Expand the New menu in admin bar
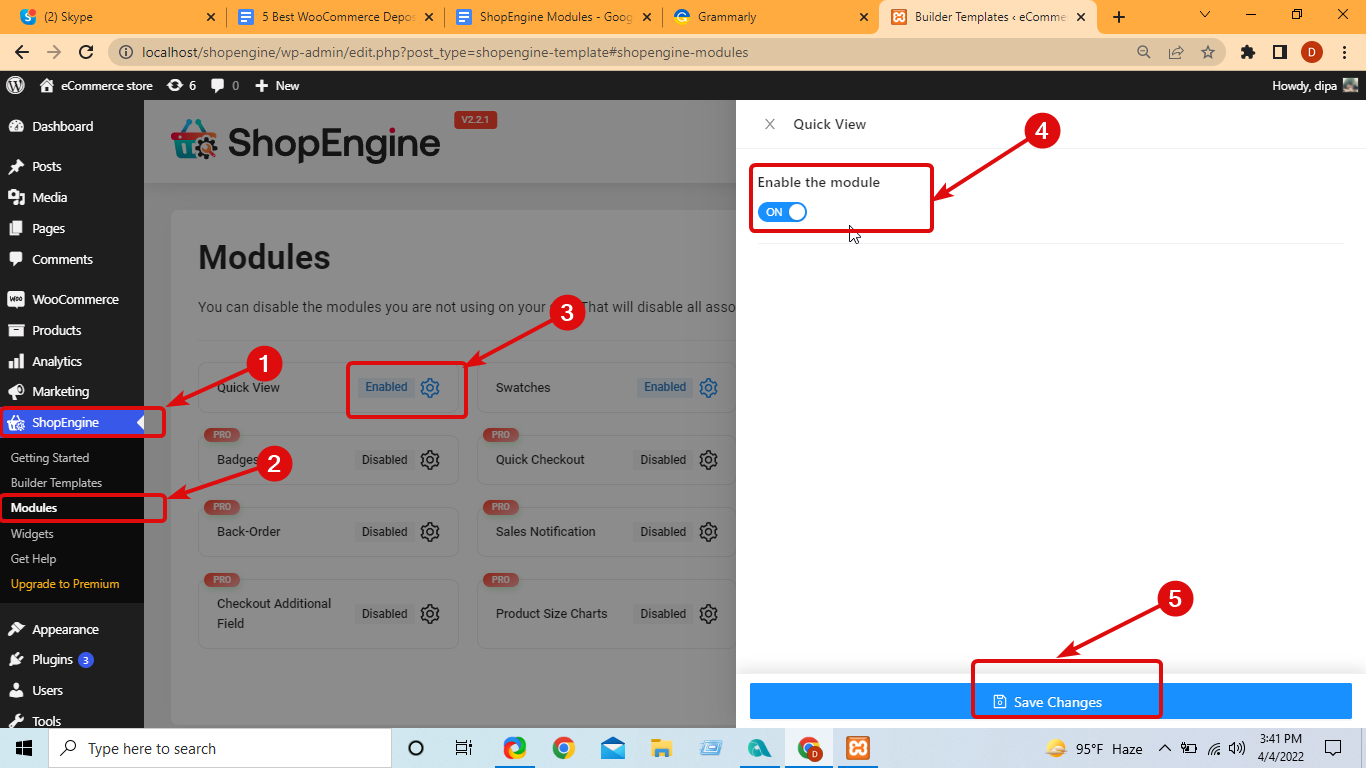Screen dimensions: 1366x768 277,85
